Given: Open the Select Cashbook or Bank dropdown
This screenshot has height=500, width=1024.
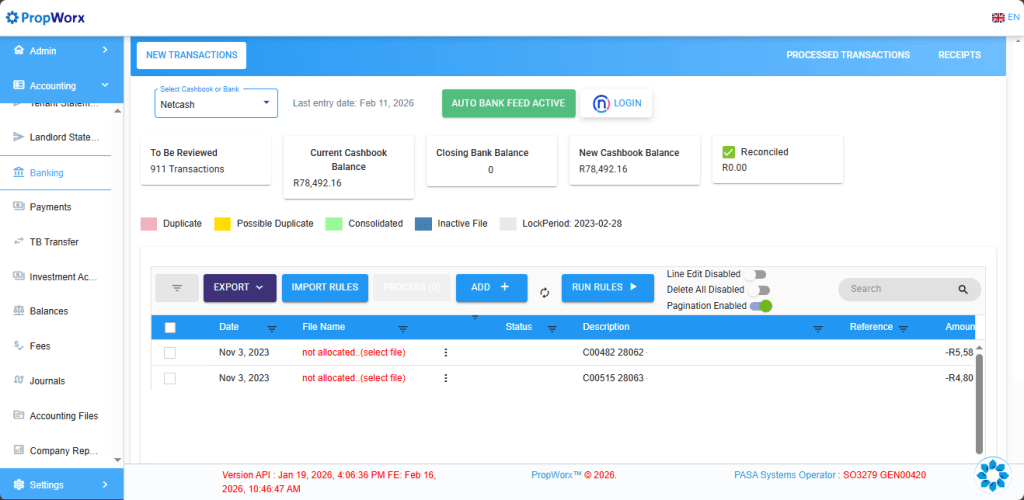Looking at the screenshot, I should coord(216,103).
